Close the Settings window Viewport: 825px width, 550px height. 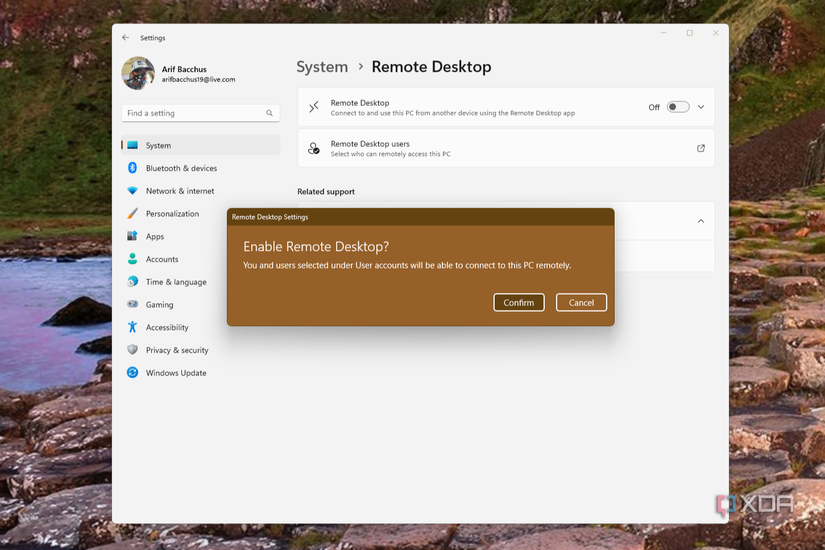click(x=716, y=33)
